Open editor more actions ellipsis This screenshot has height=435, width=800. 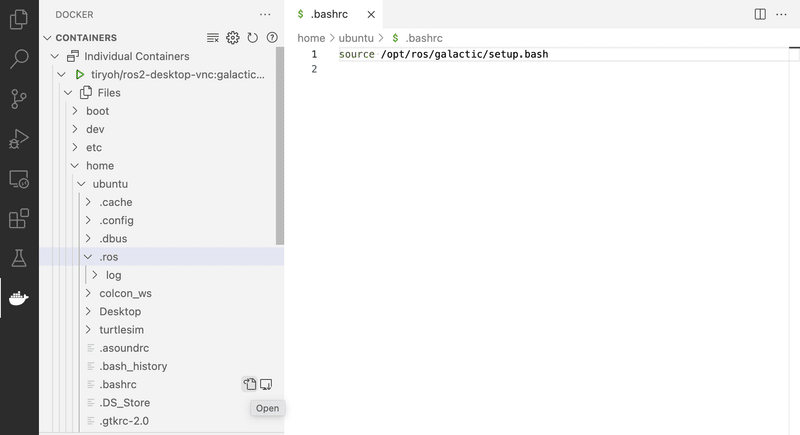[781, 14]
